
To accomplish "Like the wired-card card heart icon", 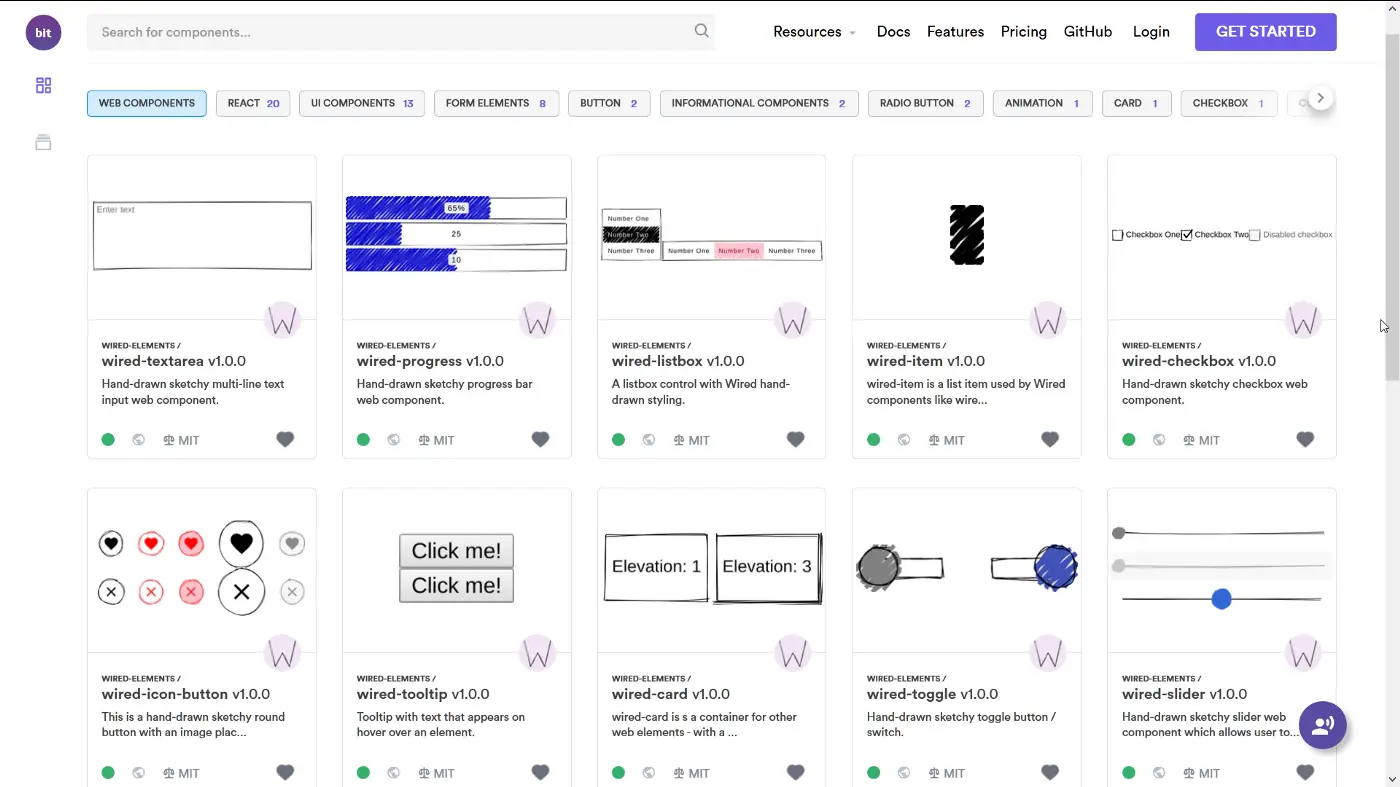I will 795,772.
